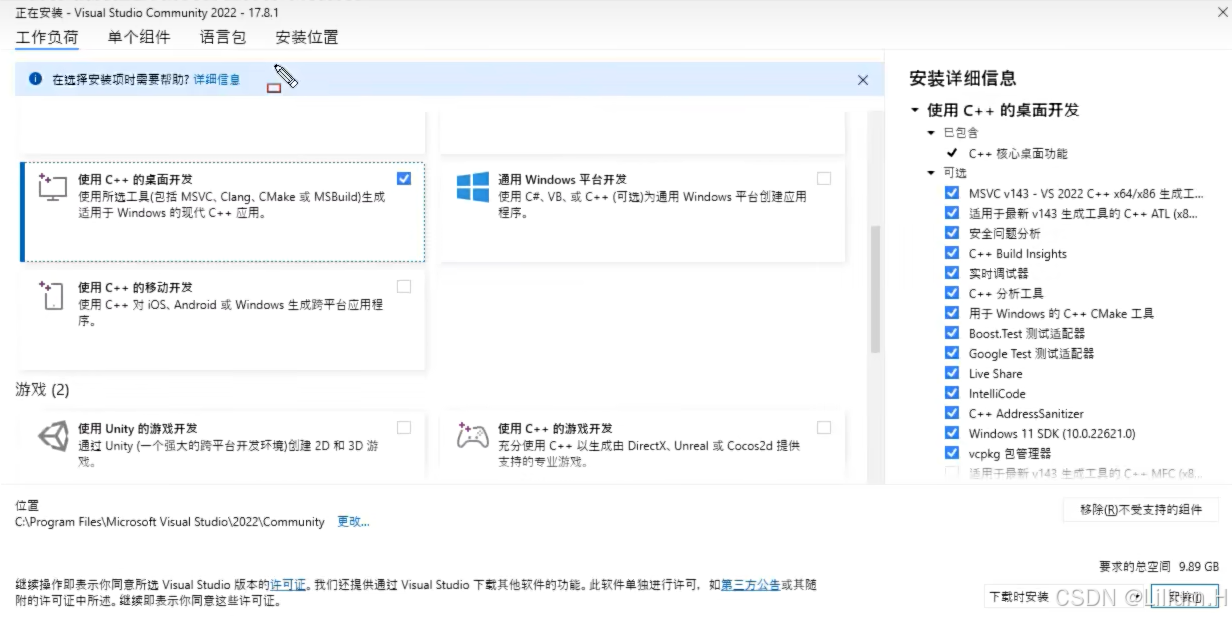Uncheck Windows 11 SDK (10.0.22621.0) checkbox
The height and width of the screenshot is (617, 1232).
(x=952, y=433)
